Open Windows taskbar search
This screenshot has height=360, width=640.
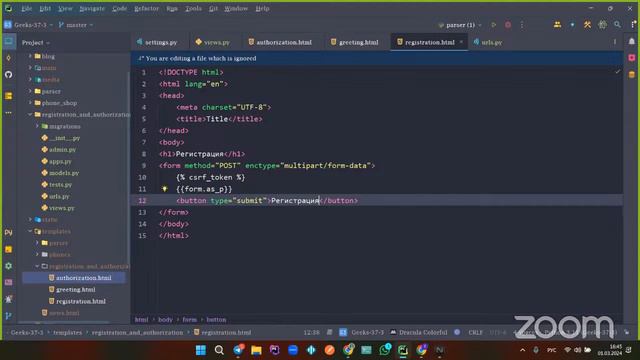click(219, 350)
